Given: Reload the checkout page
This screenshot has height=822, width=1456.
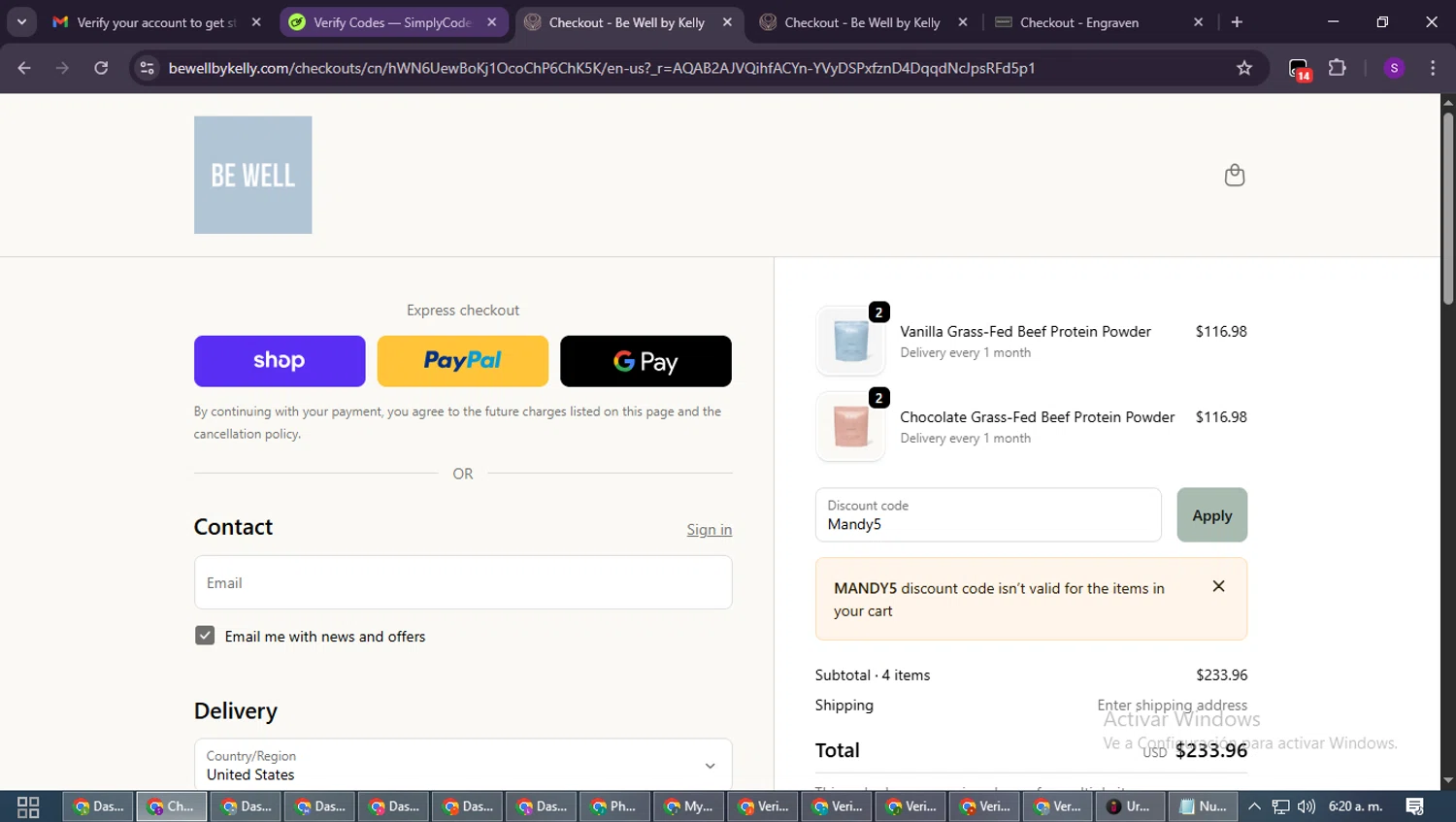Looking at the screenshot, I should 101,68.
